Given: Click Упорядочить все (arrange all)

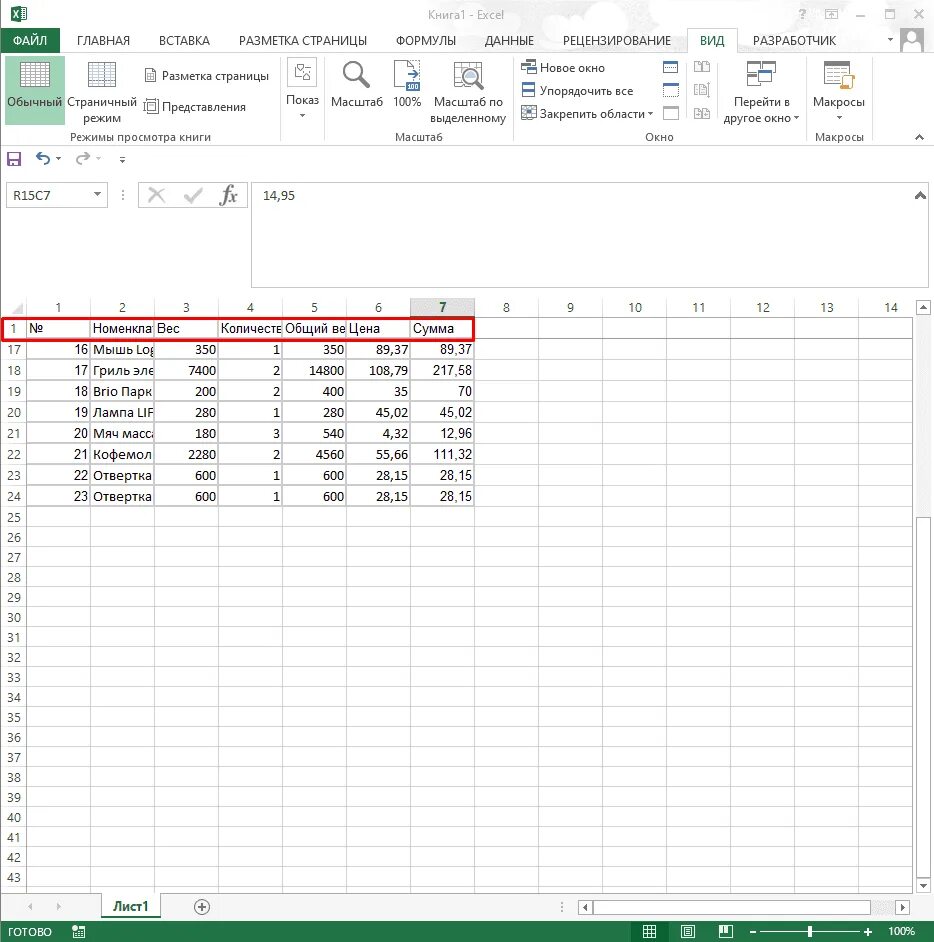Looking at the screenshot, I should tap(577, 91).
